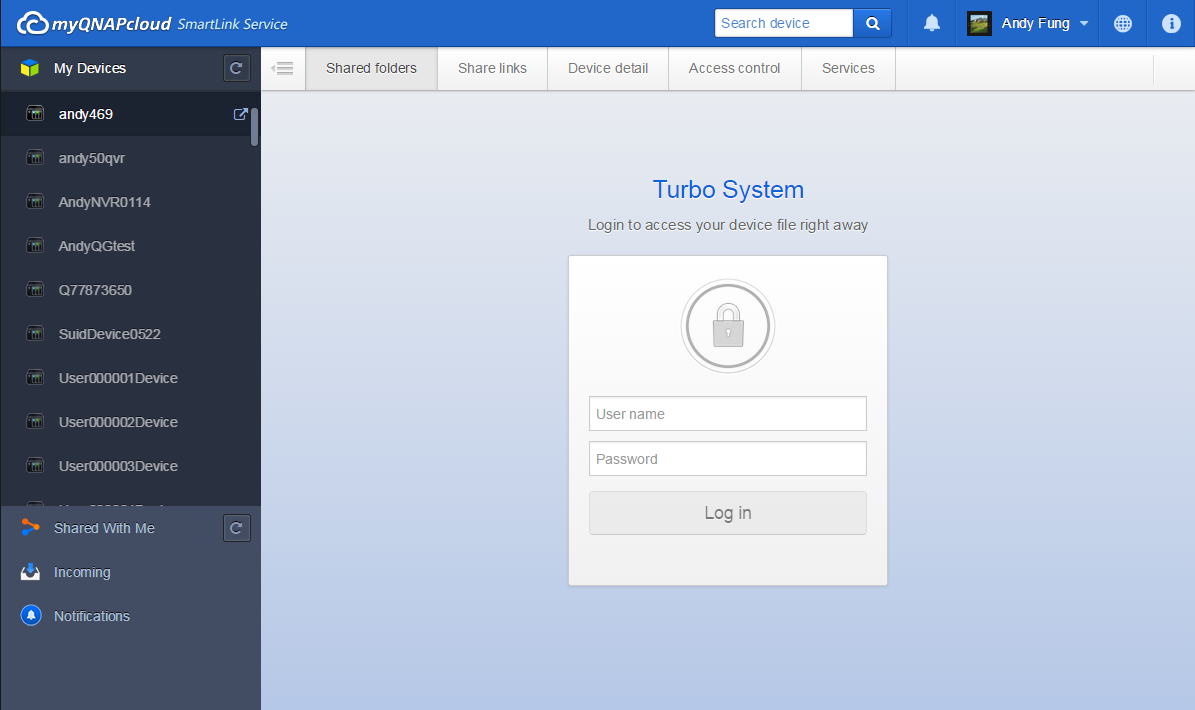Screen dimensions: 1195x710
Task: Open andy469 via external link icon
Action: pyautogui.click(x=240, y=114)
